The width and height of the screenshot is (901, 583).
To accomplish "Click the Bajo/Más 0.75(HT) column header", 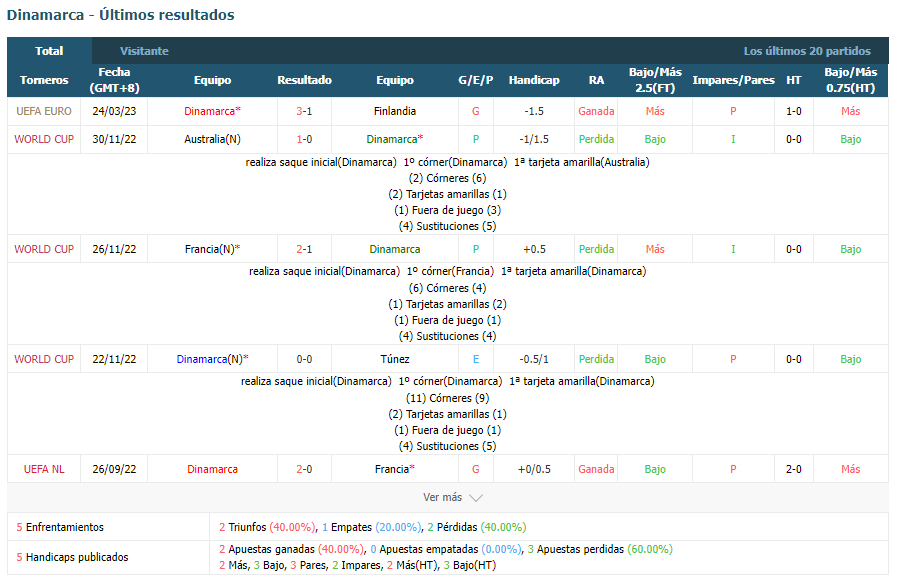I will point(850,80).
